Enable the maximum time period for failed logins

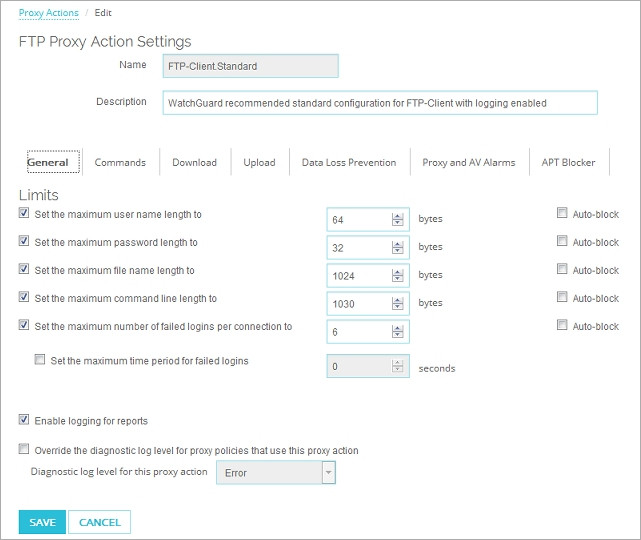[40, 360]
